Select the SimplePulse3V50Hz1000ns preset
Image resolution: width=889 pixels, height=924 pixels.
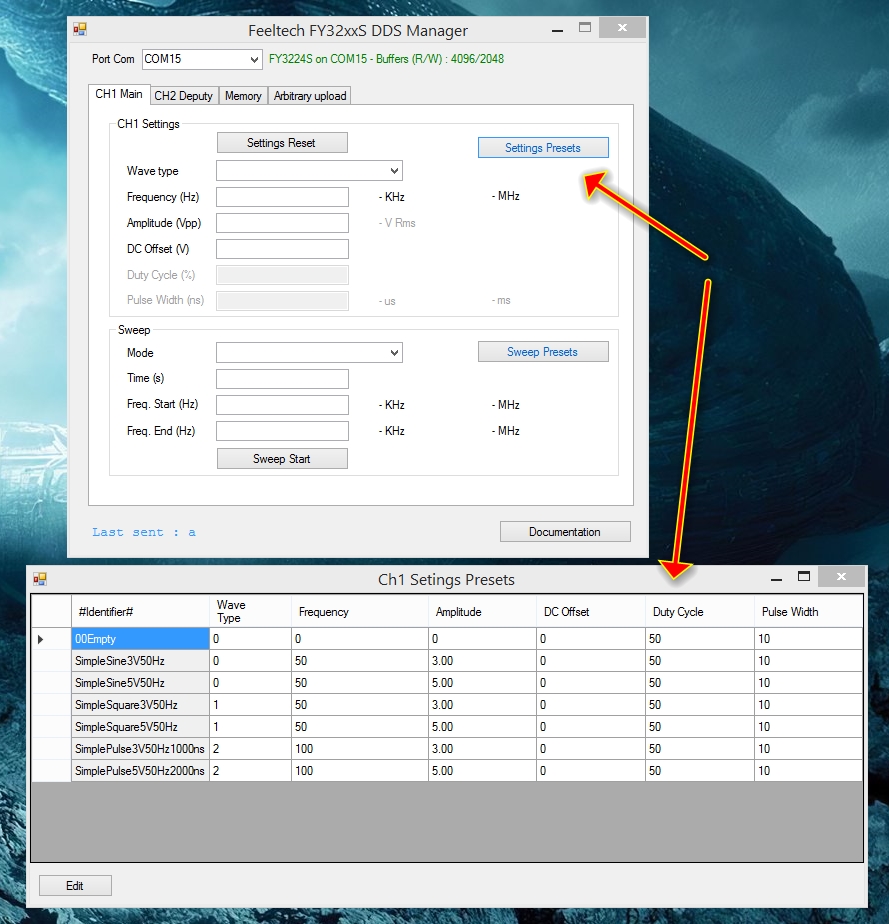(140, 749)
